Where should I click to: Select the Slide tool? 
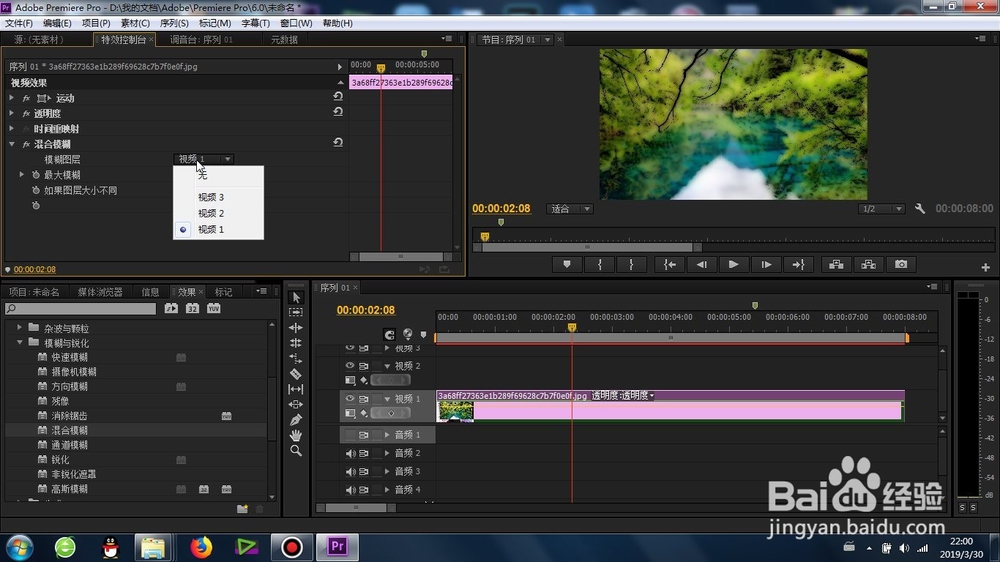(296, 404)
